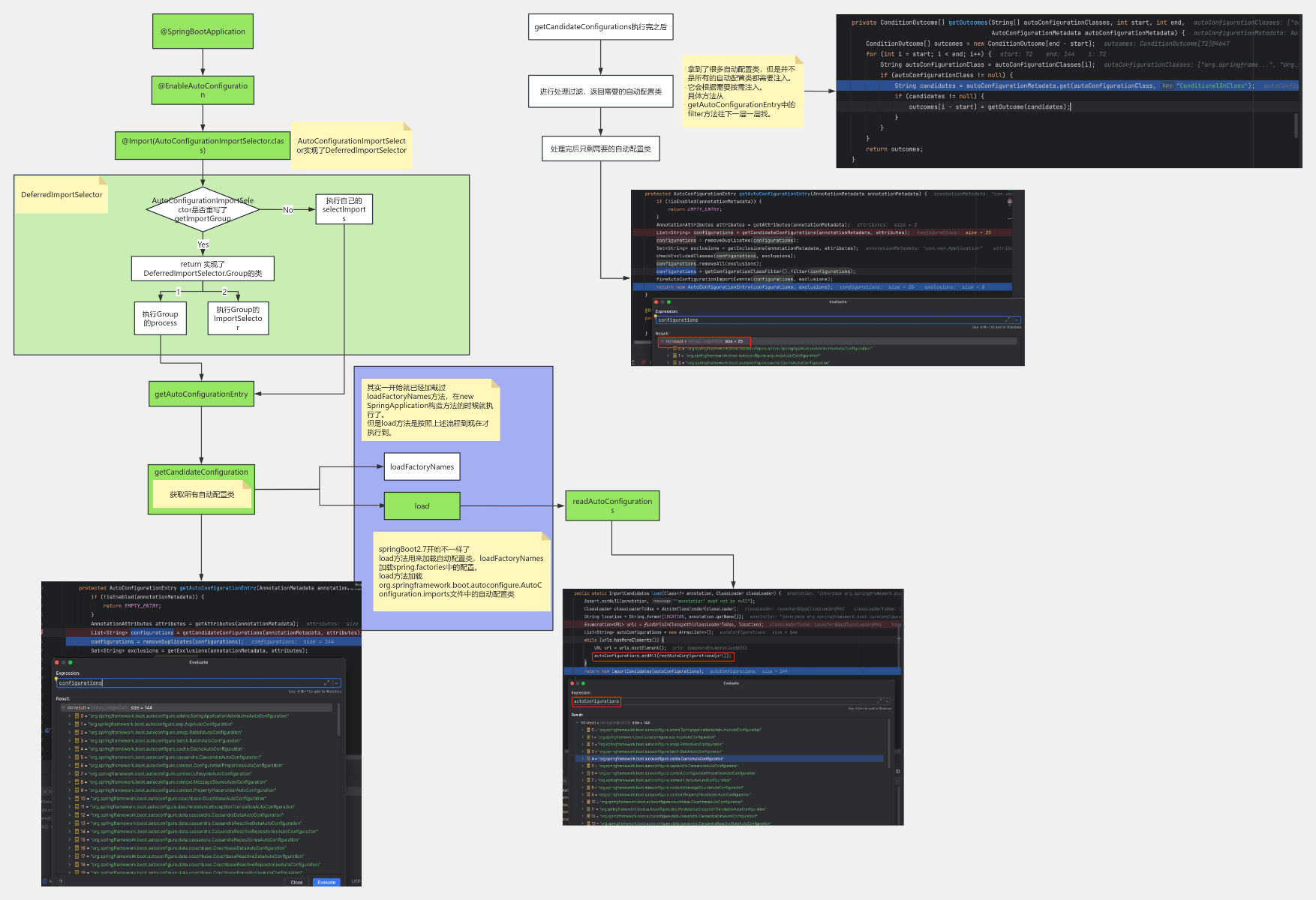Open history dropdown in the autoConfigurations expression field
The image size is (1316, 900).
pyautogui.click(x=888, y=701)
